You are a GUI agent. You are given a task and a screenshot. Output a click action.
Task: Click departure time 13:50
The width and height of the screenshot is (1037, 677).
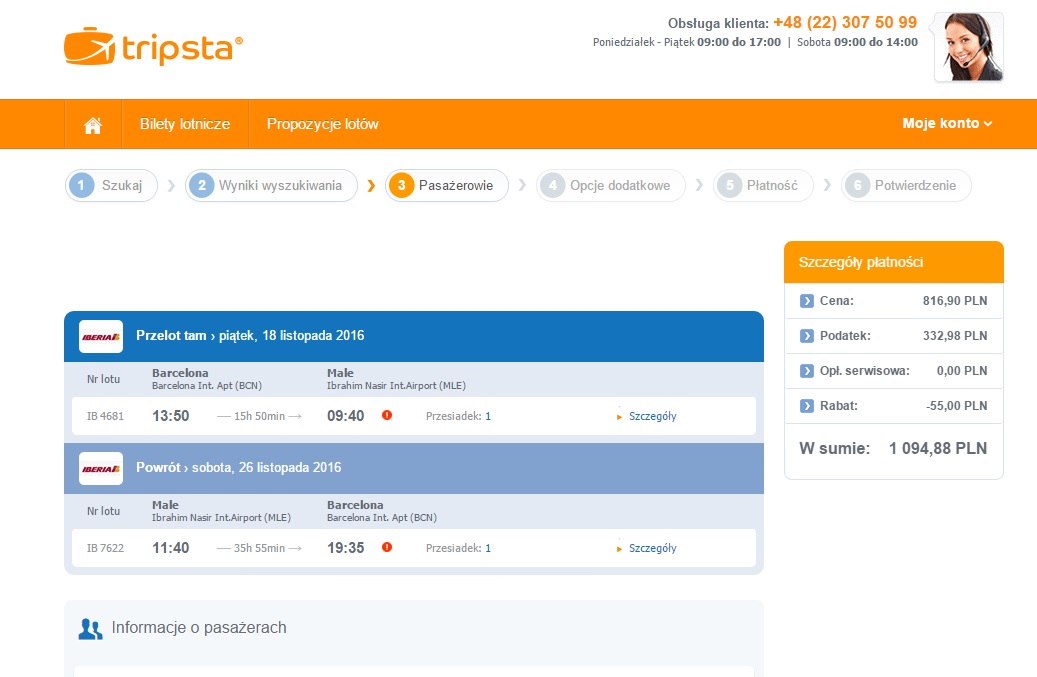click(171, 416)
